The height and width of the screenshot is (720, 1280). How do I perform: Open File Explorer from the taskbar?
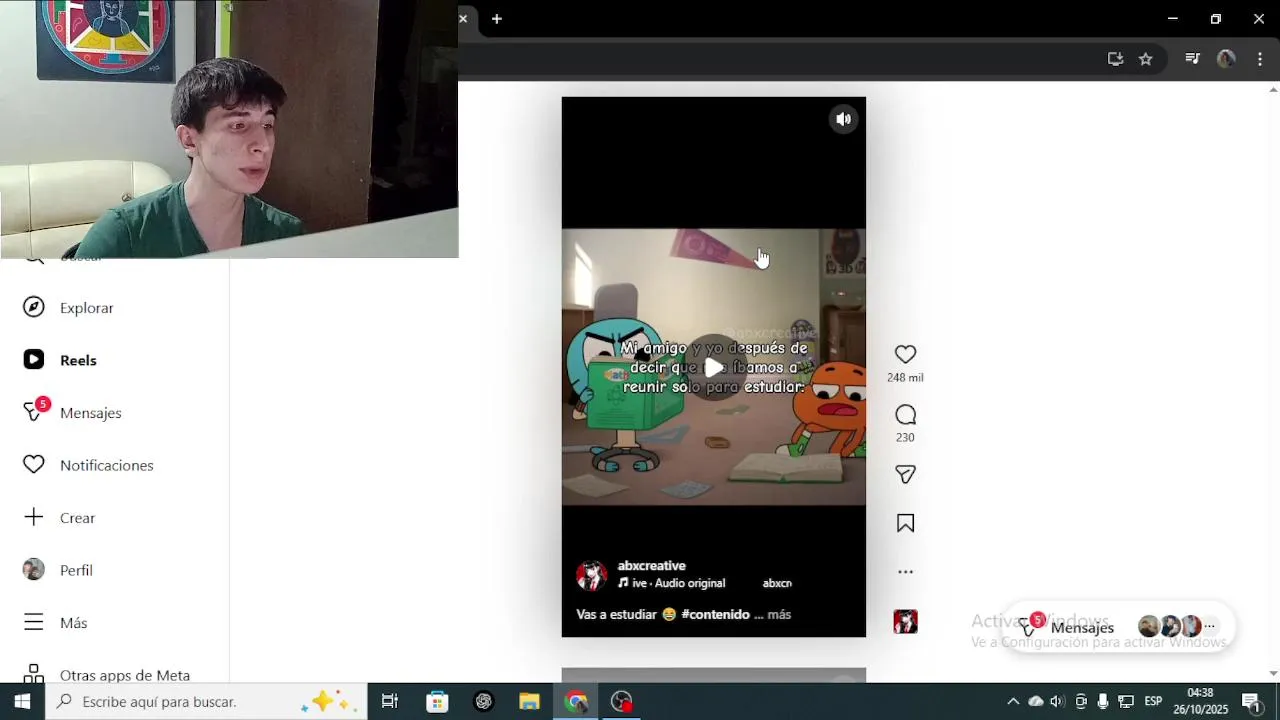click(530, 701)
